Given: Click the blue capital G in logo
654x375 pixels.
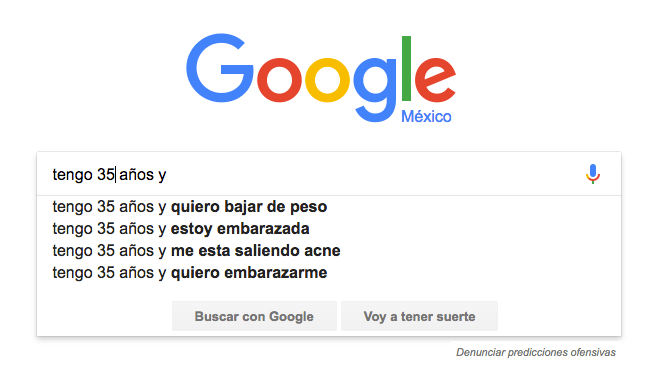Looking at the screenshot, I should (220, 68).
